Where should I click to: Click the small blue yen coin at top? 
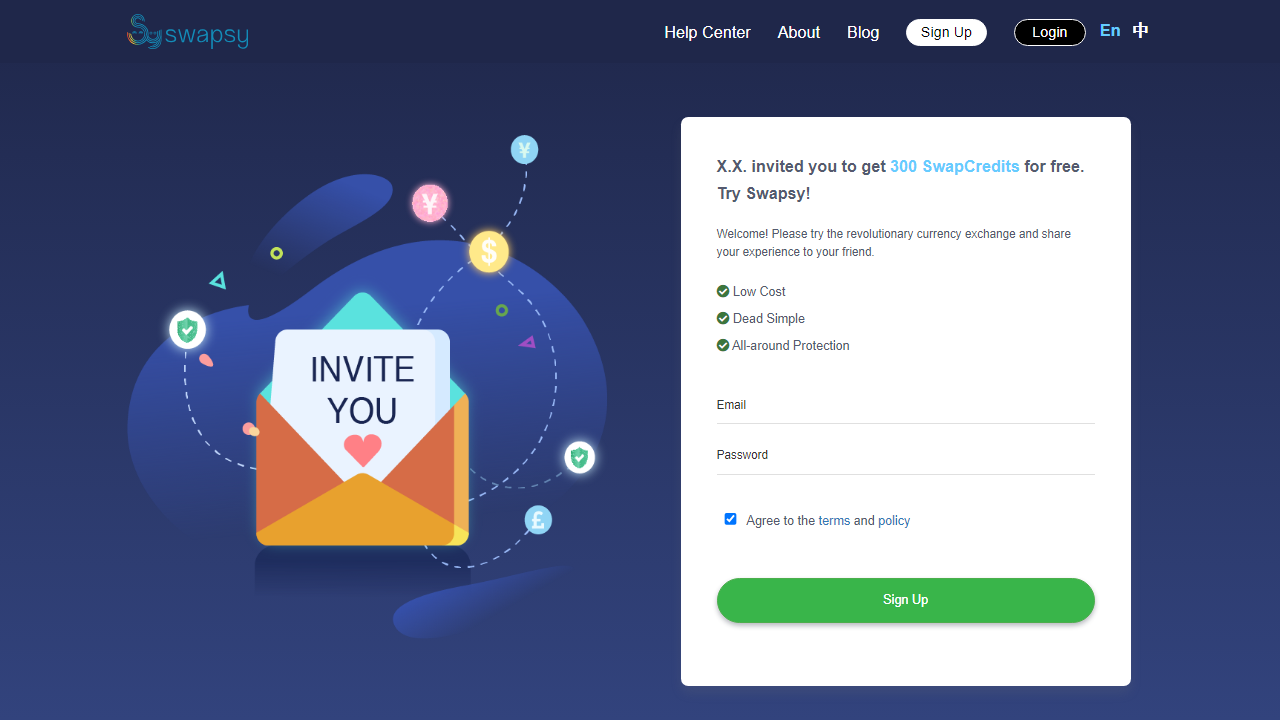pyautogui.click(x=524, y=150)
